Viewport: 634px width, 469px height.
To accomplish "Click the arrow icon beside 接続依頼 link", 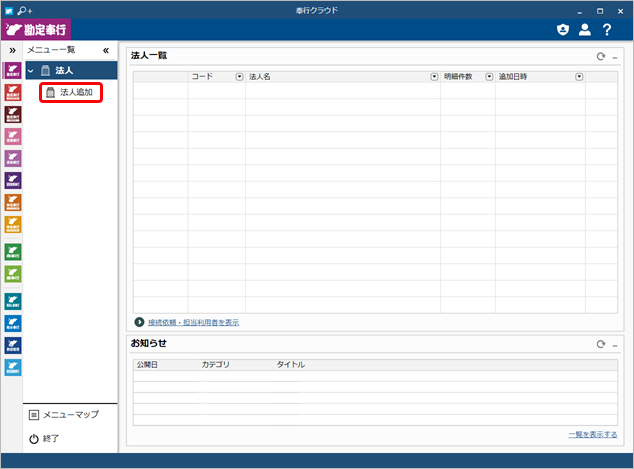I will pos(139,322).
